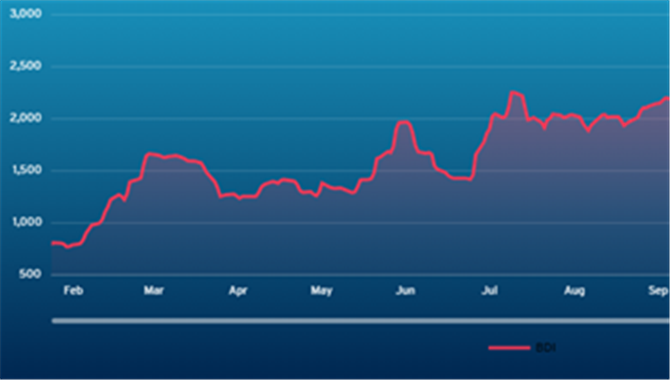Click the '1,000' y-axis value
The image size is (670, 380).
(x=27, y=222)
